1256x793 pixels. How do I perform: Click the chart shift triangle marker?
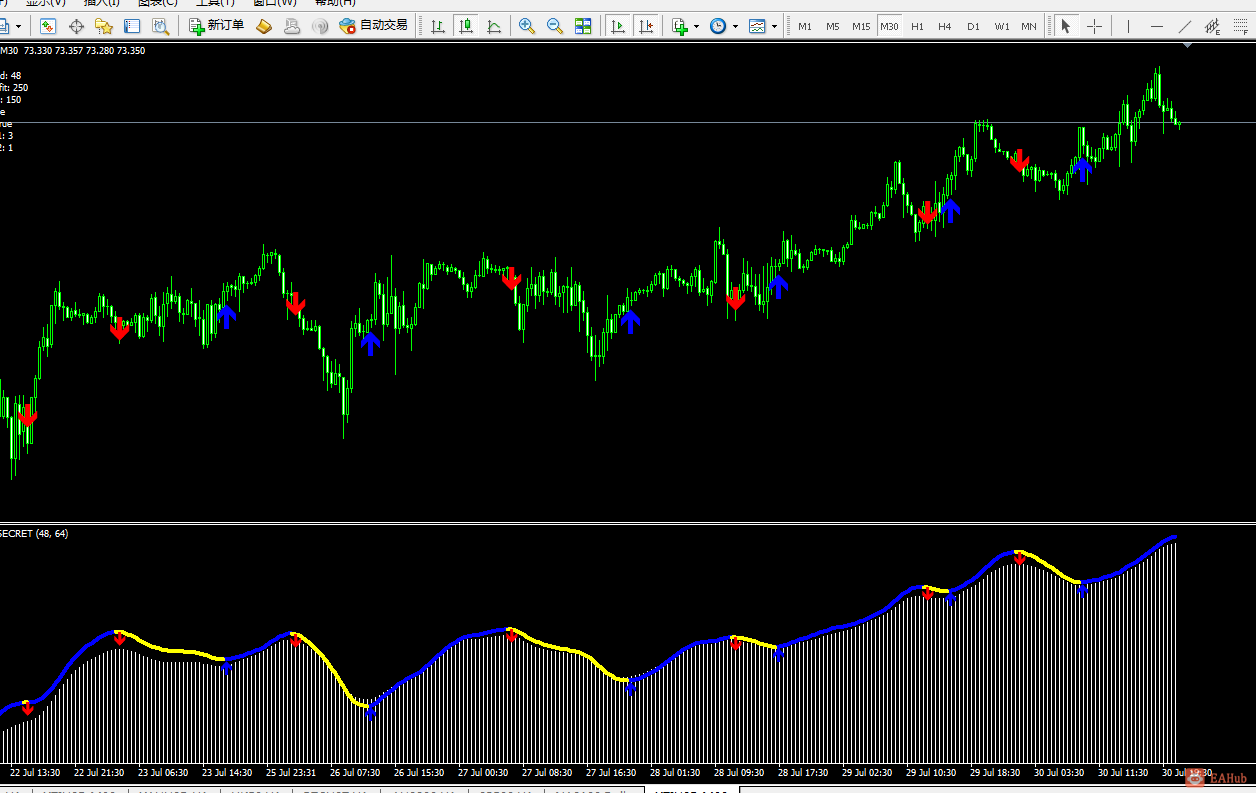[1187, 45]
